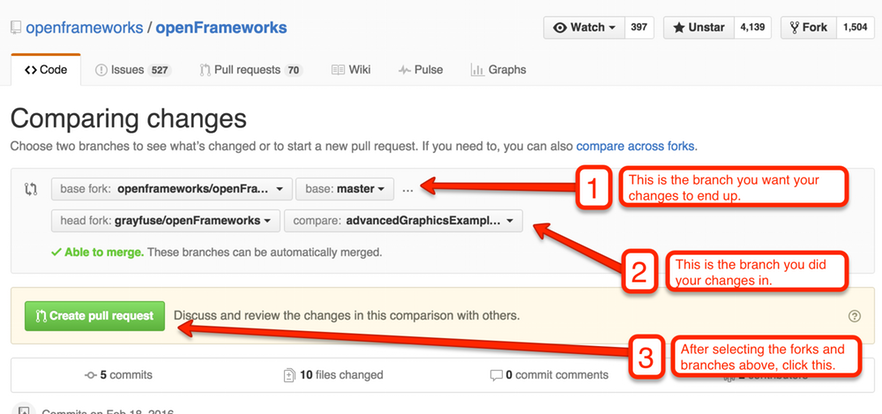Screen dimensions: 882x414
Task: Click the Comparing changes heading
Action: [x=128, y=119]
